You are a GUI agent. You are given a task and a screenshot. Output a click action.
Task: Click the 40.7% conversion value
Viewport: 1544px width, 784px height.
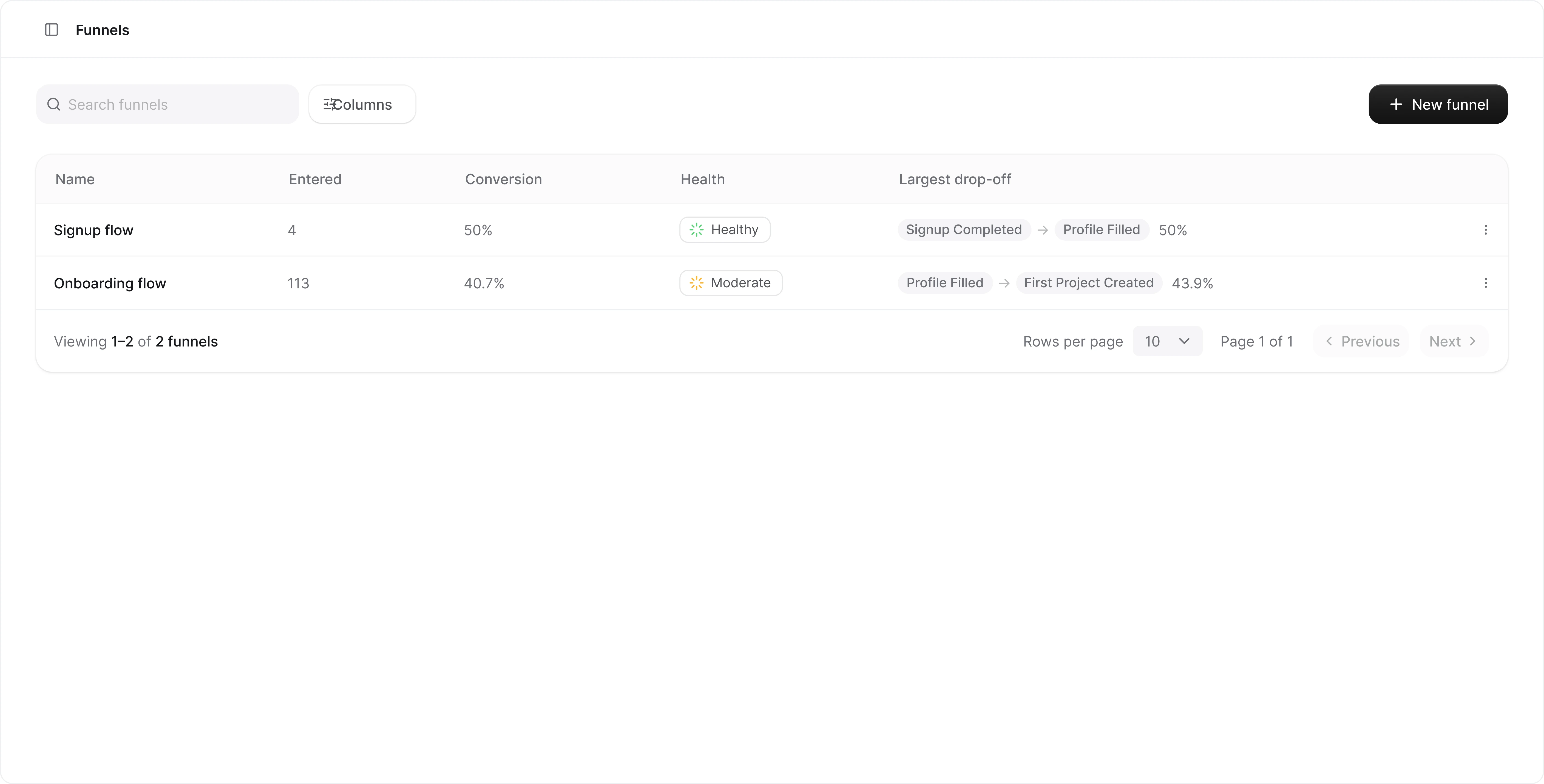point(484,283)
